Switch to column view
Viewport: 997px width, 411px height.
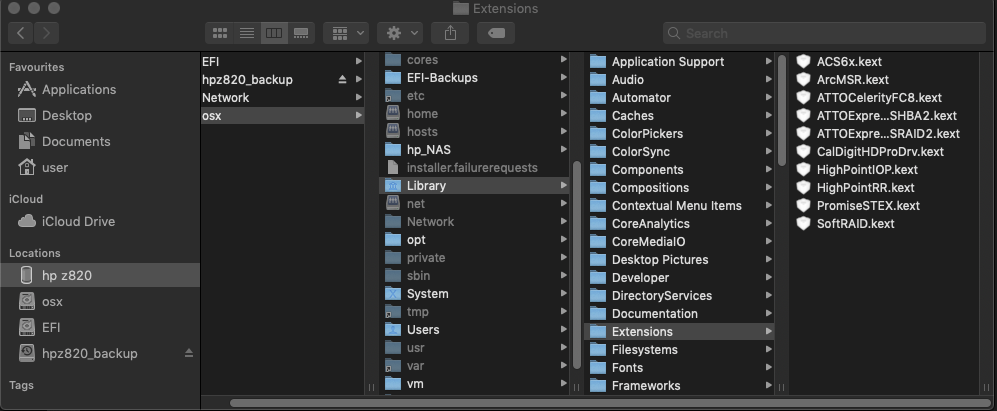click(274, 33)
